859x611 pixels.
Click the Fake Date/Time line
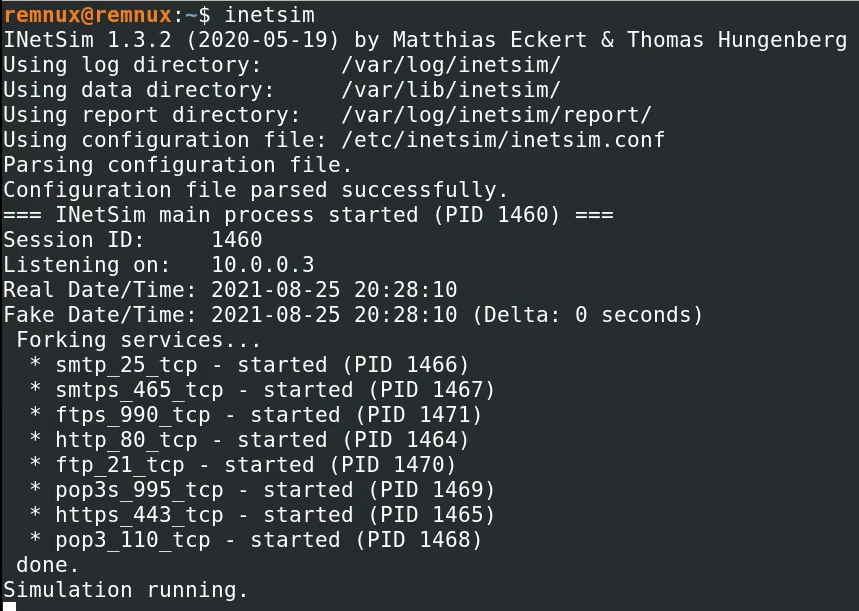click(x=353, y=315)
